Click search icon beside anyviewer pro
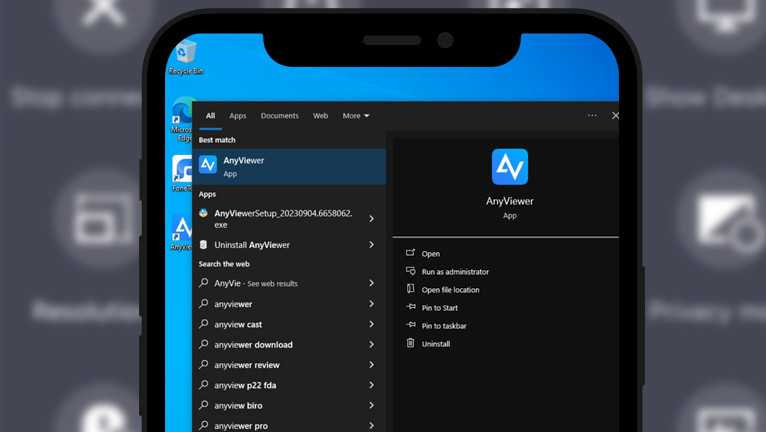766x432 pixels. (204, 425)
